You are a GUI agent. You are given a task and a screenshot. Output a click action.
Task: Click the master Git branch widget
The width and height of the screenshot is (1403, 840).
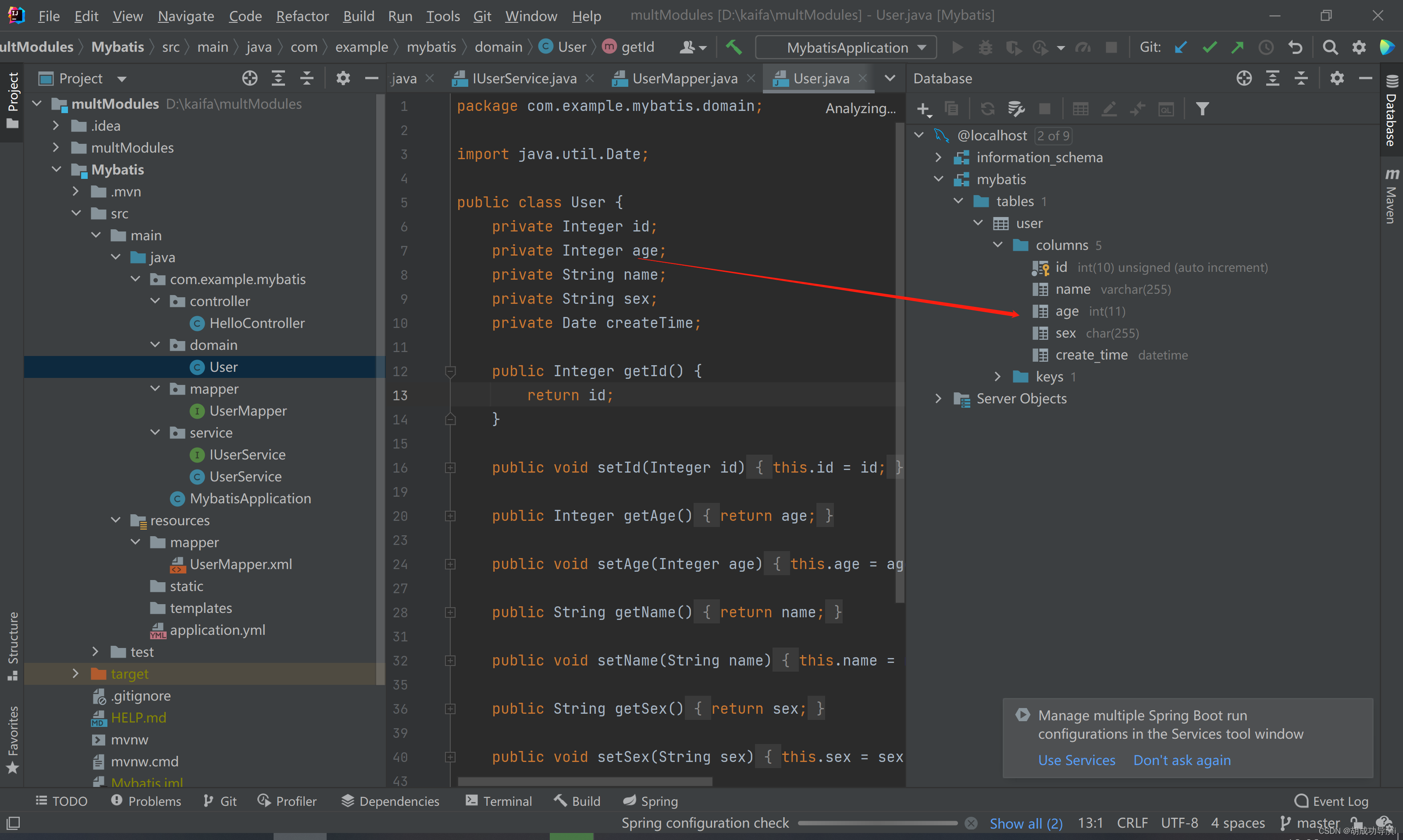click(x=1310, y=823)
